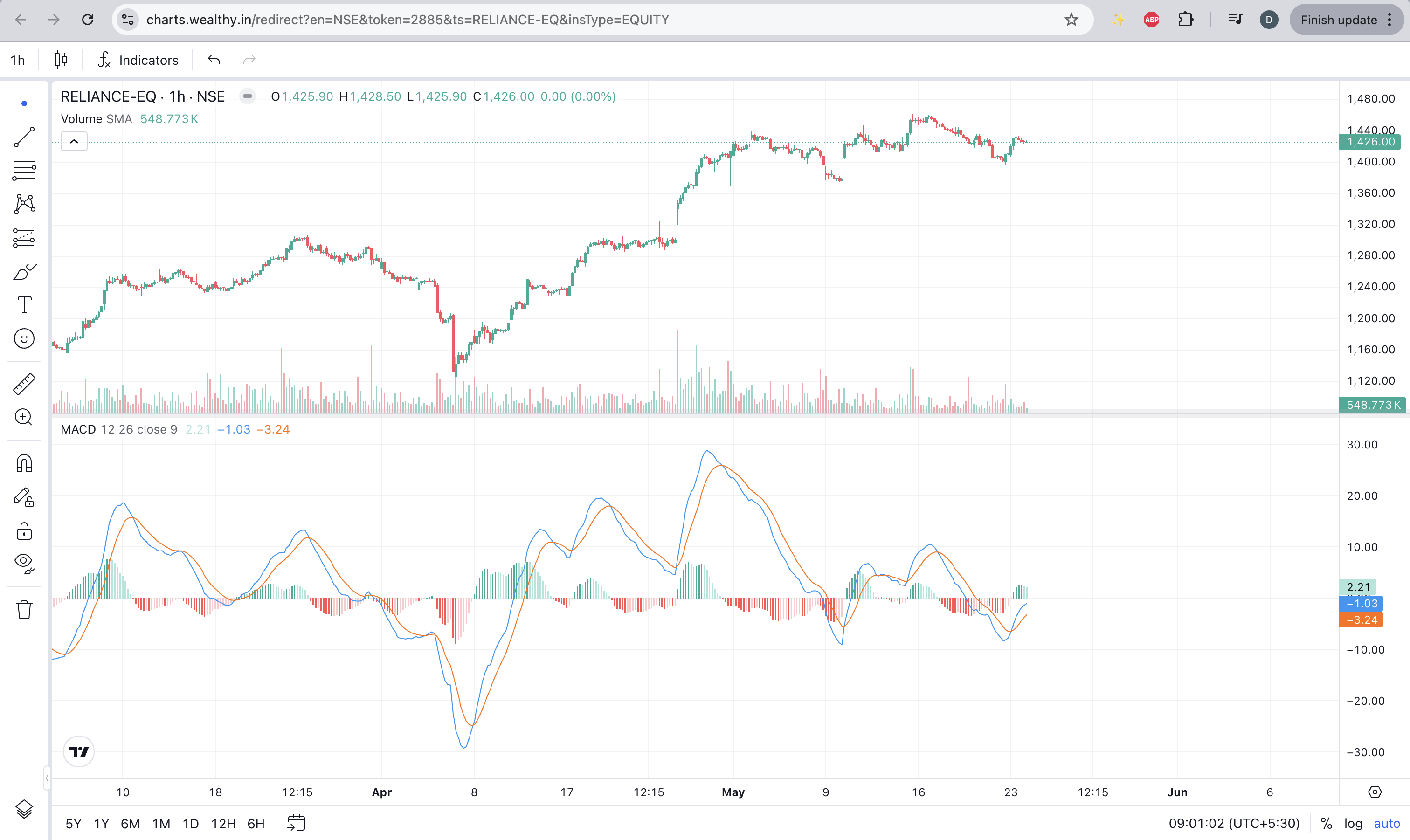Open the XABCD pattern tool

23,204
